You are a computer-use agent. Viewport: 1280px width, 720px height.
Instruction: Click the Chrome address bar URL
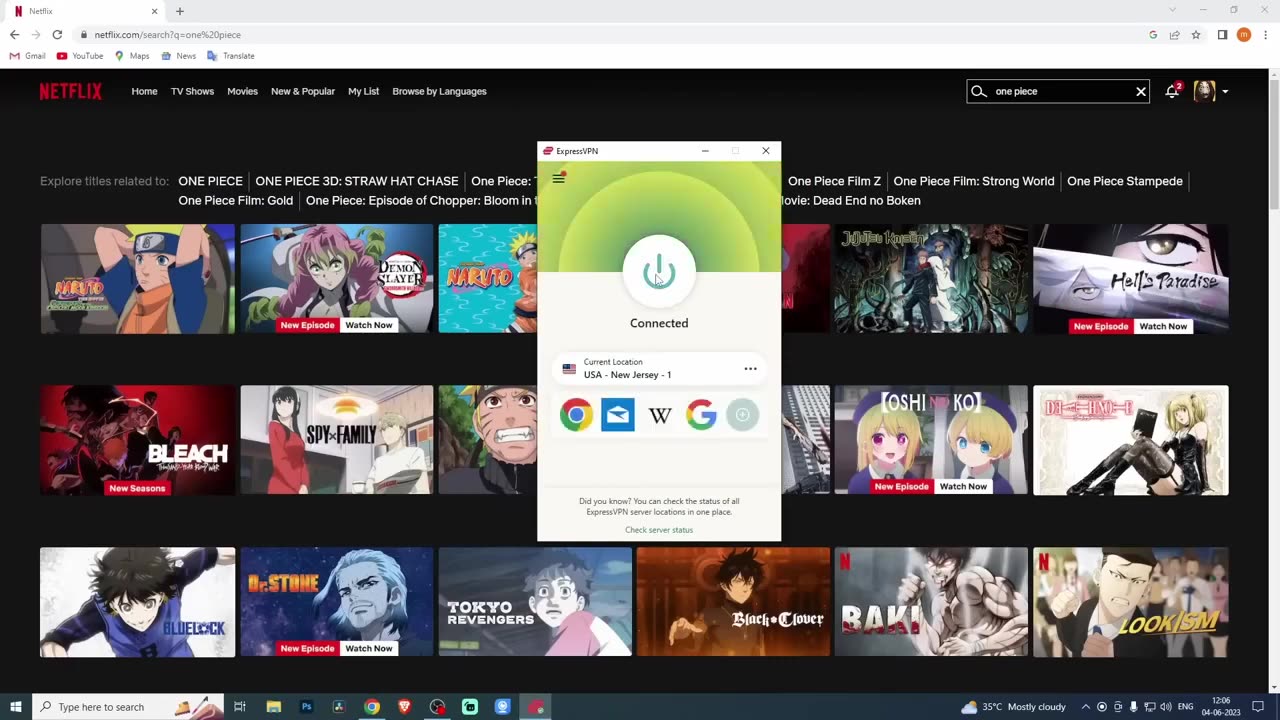pos(168,35)
